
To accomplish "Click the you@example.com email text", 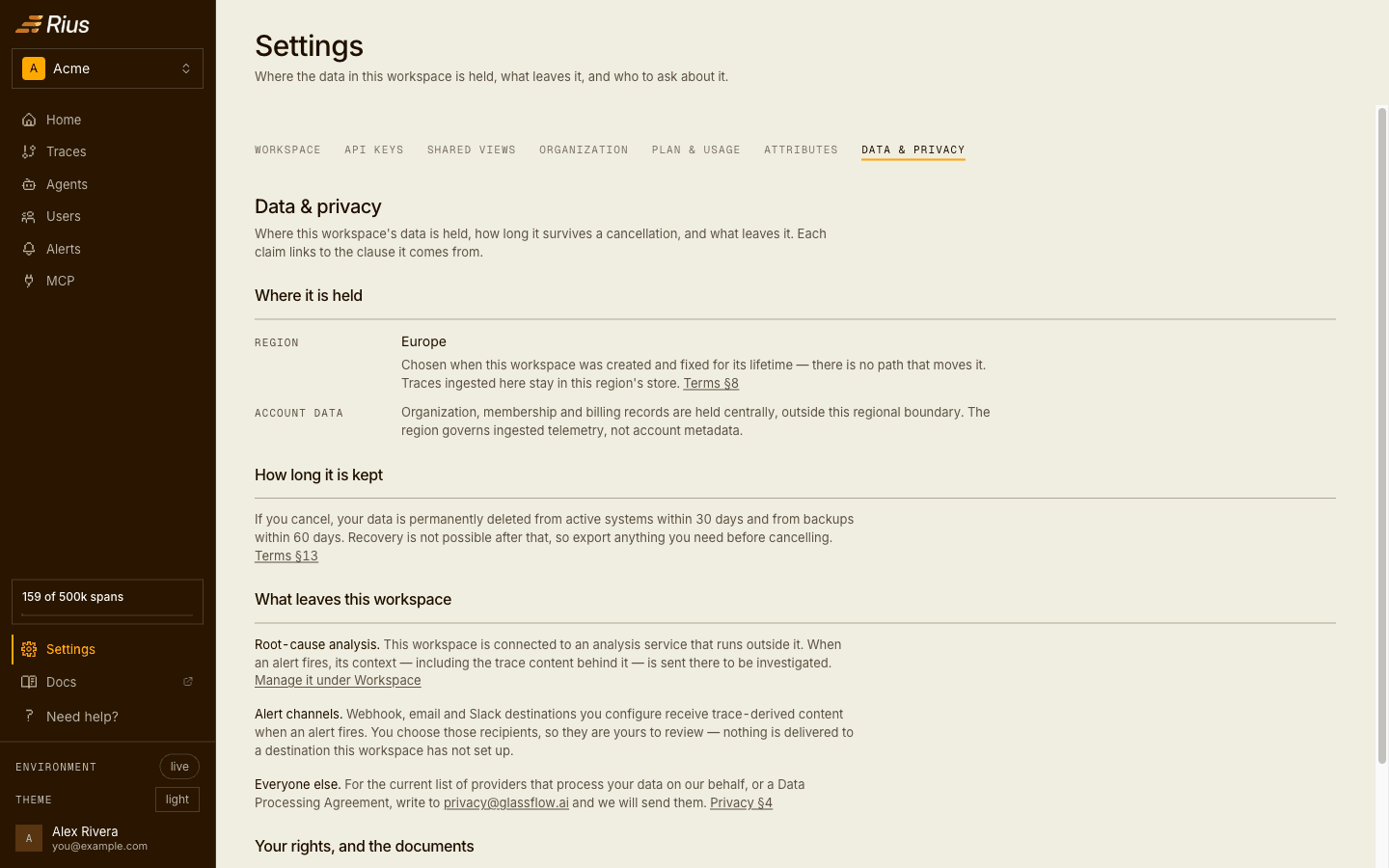I will tap(99, 847).
